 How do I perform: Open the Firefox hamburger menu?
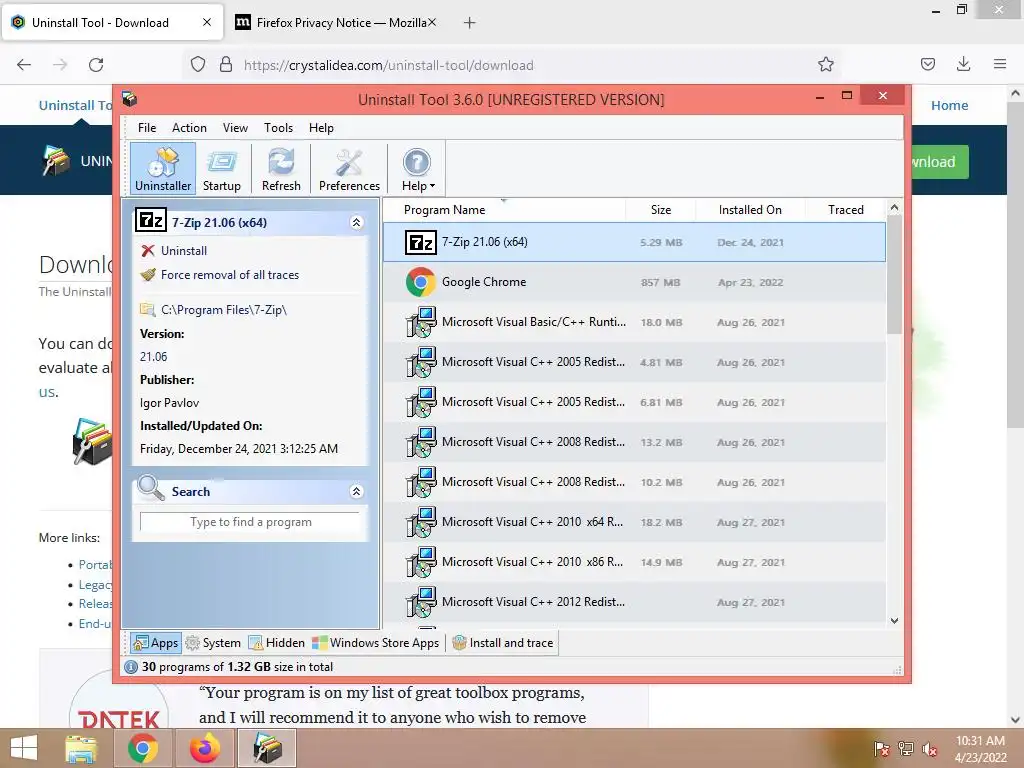click(1000, 64)
